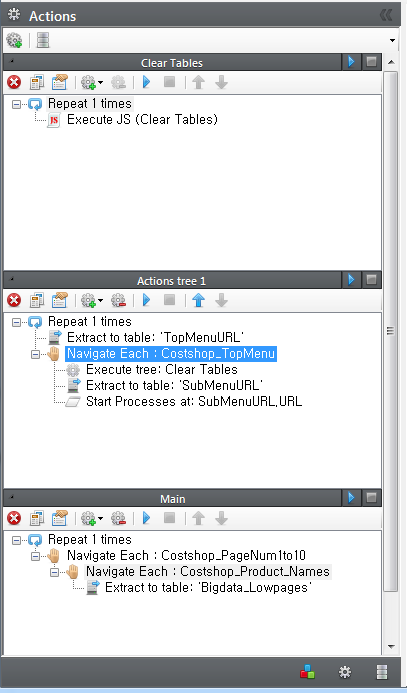The width and height of the screenshot is (407, 693).
Task: Run Actions tree 1 from its header play button
Action: pyautogui.click(x=351, y=280)
